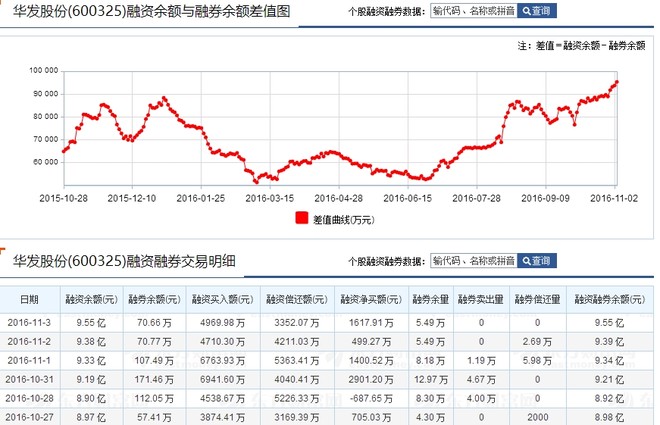Click the 融资偿还额(元) column header
This screenshot has width=660, height=425.
[297, 299]
